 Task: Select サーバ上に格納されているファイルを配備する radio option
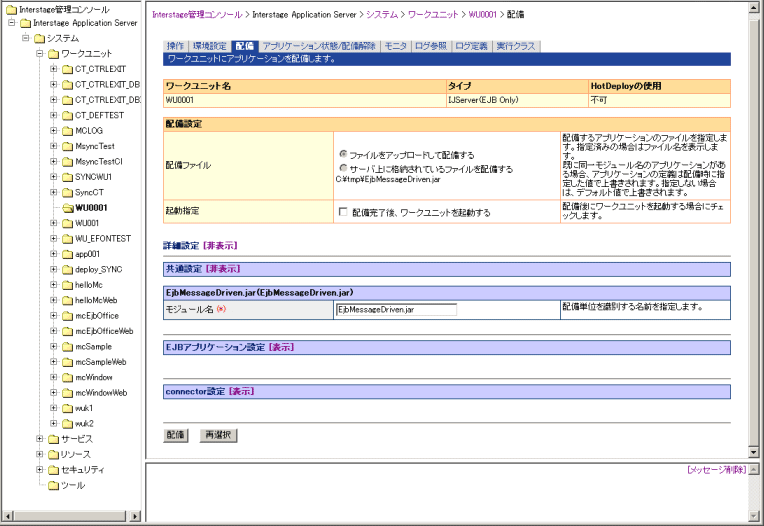(343, 168)
